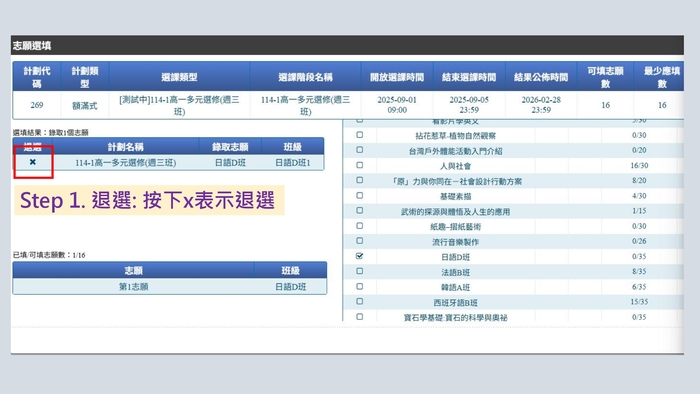Screen dimensions: 700x394
Task: Click the 選課類型 column header
Action: click(179, 77)
